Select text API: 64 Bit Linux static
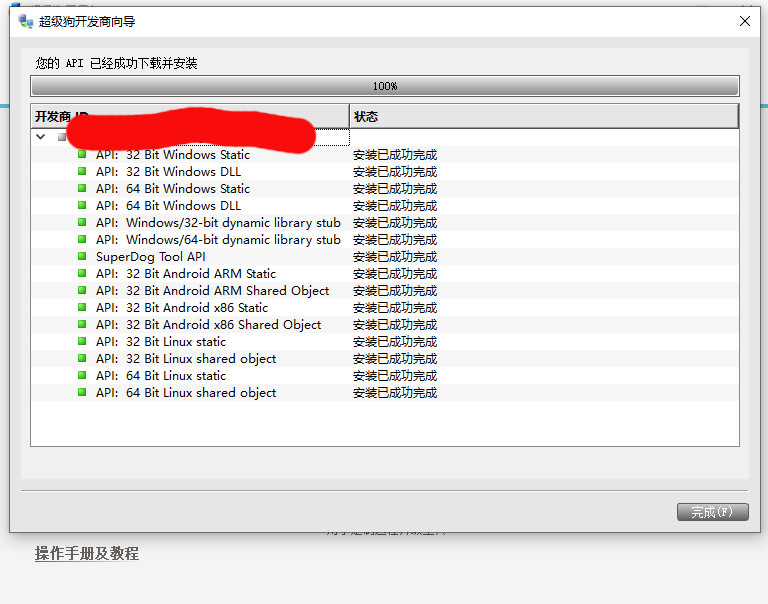Screen dimensions: 768x604 click(161, 376)
